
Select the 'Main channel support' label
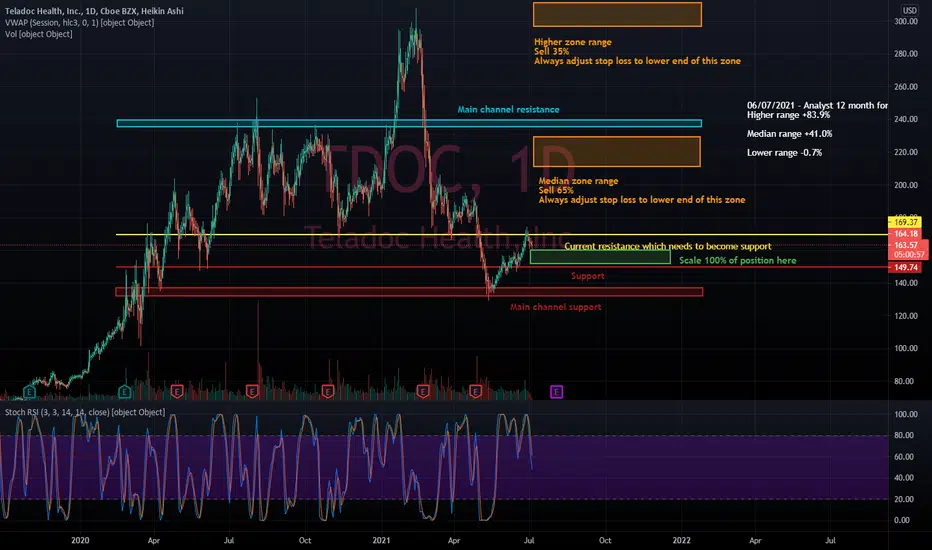[x=556, y=307]
